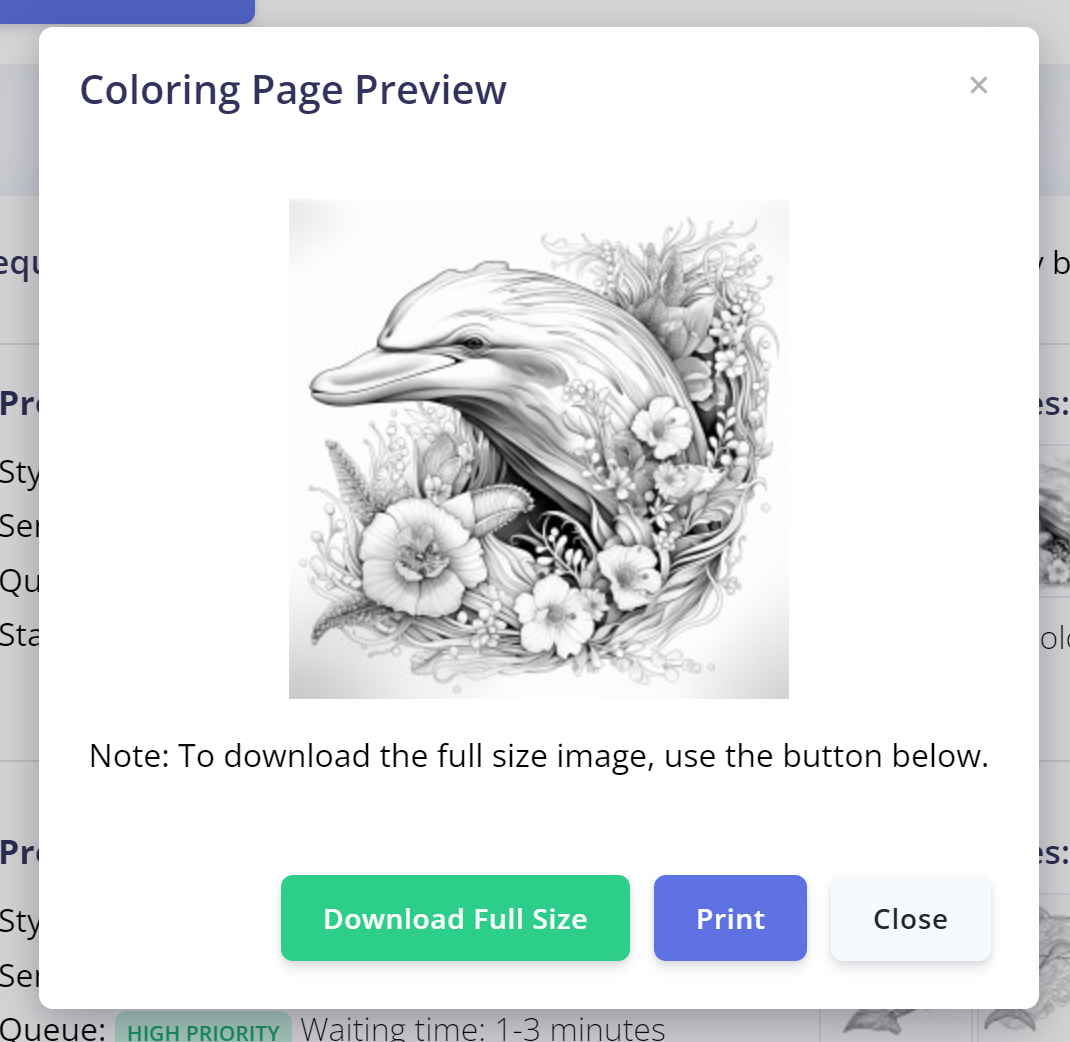The height and width of the screenshot is (1042, 1070).
Task: Click the 'Coloring Page Preview' title
Action: point(293,89)
